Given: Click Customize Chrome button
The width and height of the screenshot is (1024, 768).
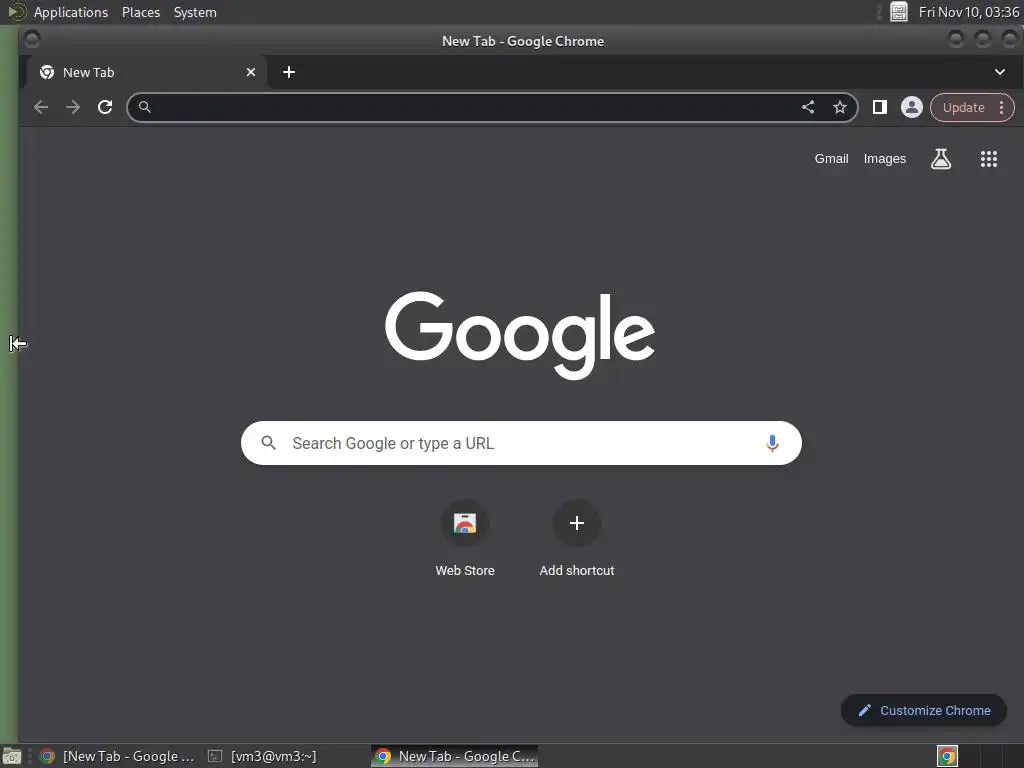Looking at the screenshot, I should click(923, 710).
